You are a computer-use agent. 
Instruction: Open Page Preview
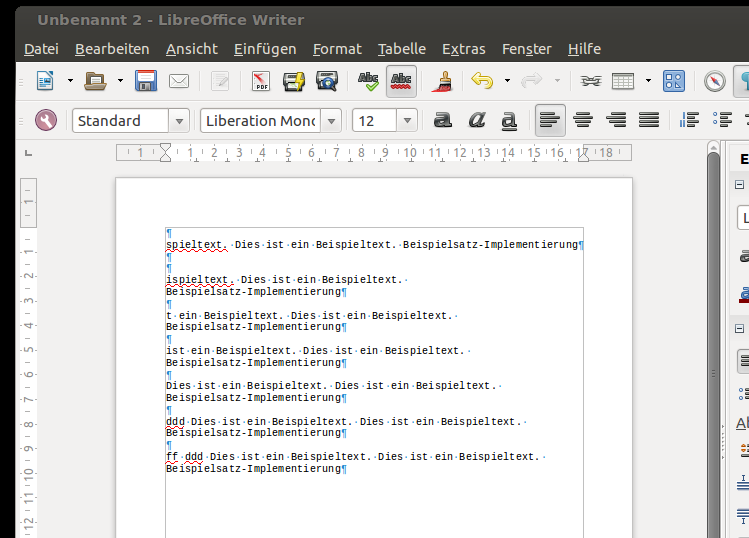[x=327, y=81]
